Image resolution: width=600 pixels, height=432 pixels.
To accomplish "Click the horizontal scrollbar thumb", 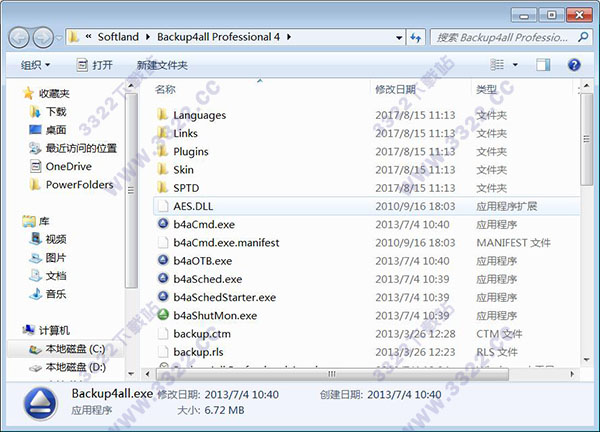I will click(332, 374).
